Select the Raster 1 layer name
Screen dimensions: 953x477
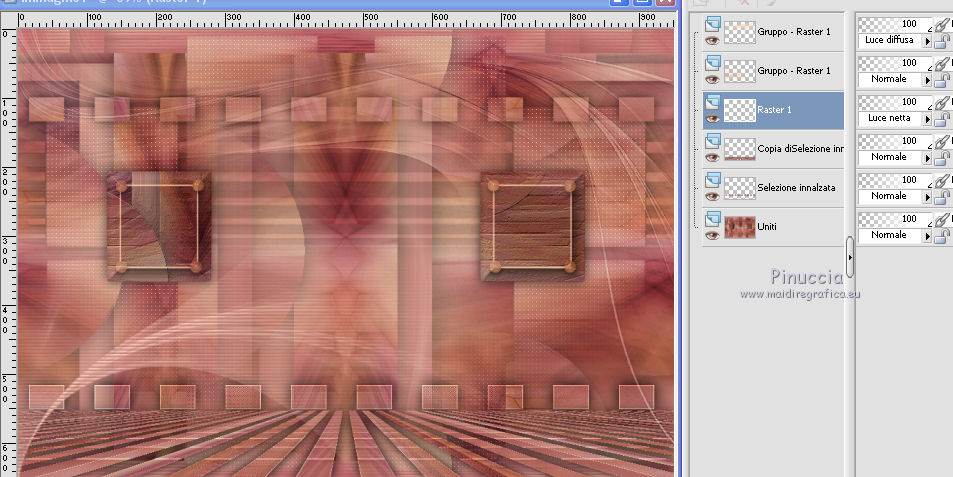(774, 110)
